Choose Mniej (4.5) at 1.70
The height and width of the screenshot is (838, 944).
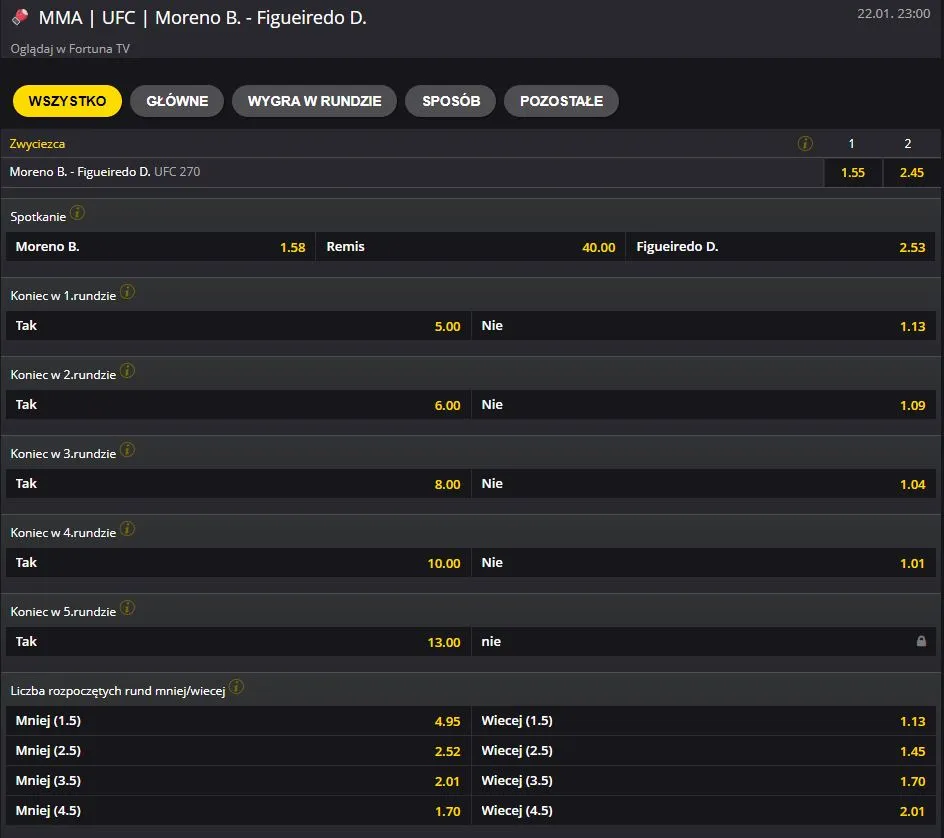point(238,811)
